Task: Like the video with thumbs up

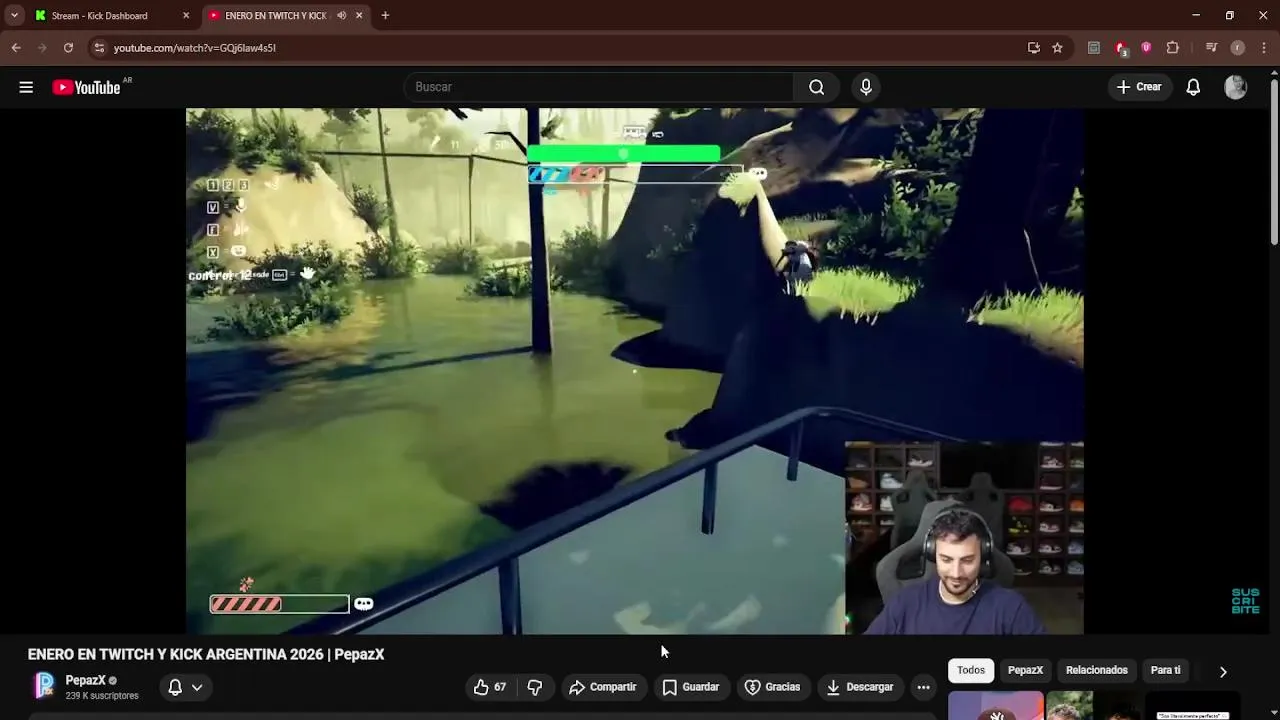Action: pos(490,687)
